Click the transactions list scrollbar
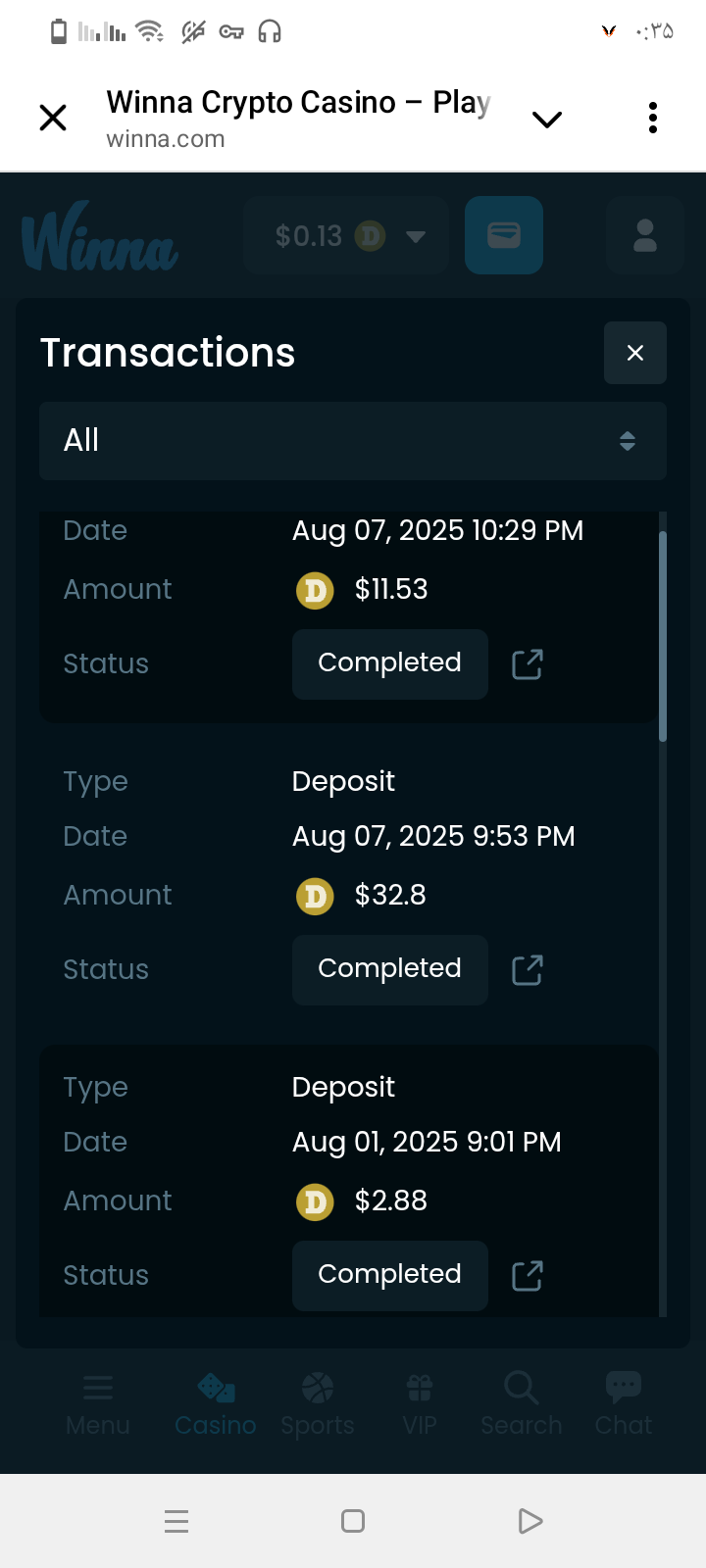The width and height of the screenshot is (706, 1568). pos(663,637)
